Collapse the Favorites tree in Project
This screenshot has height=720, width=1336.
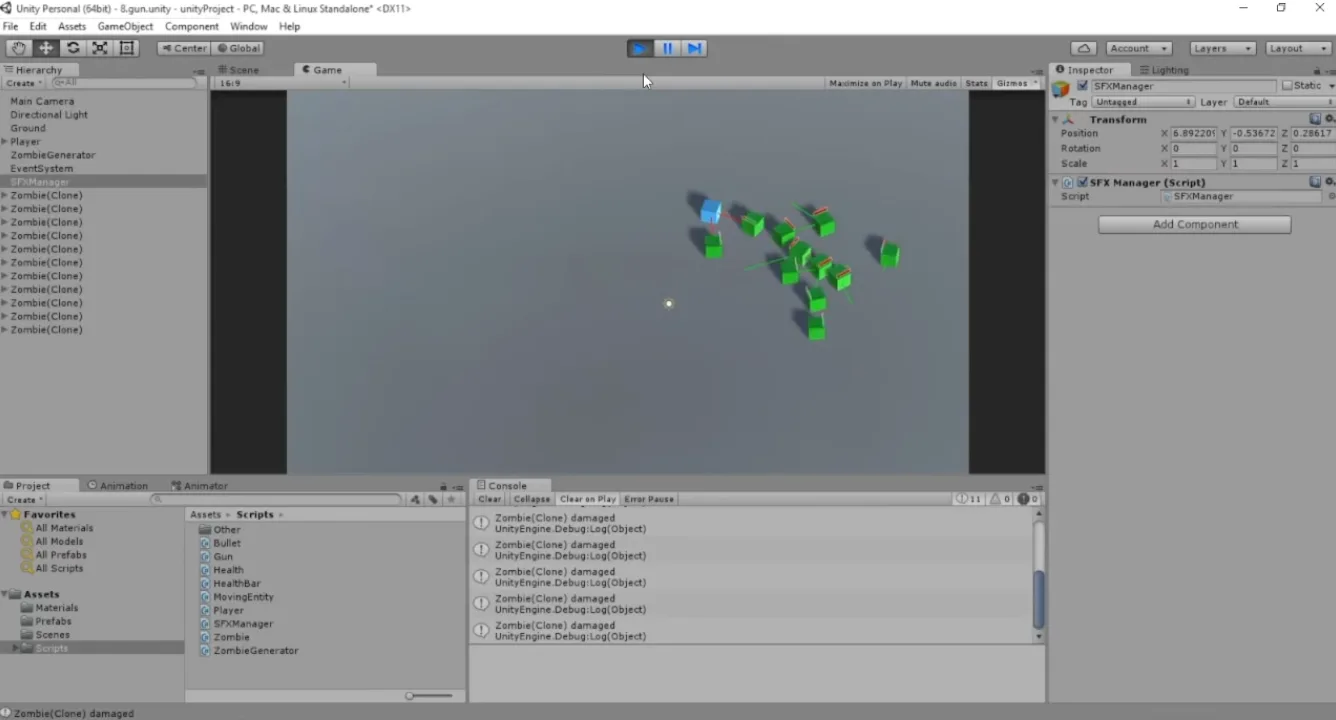(5, 514)
